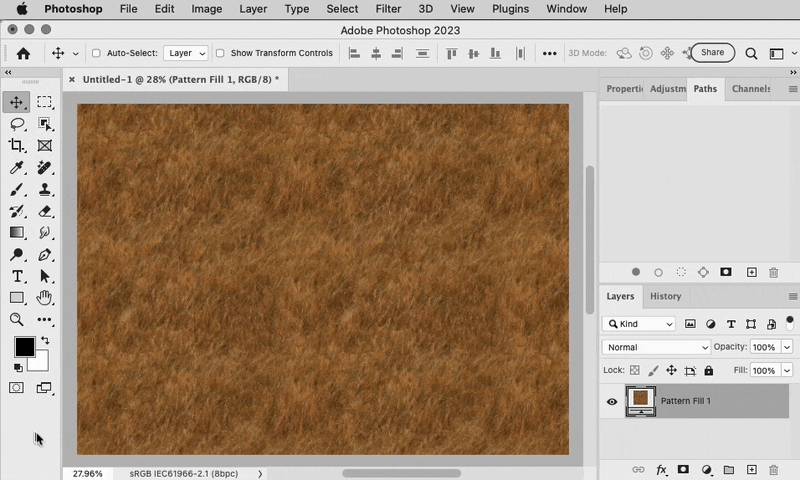Select the Eyedropper tool
The image size is (800, 480).
point(17,168)
